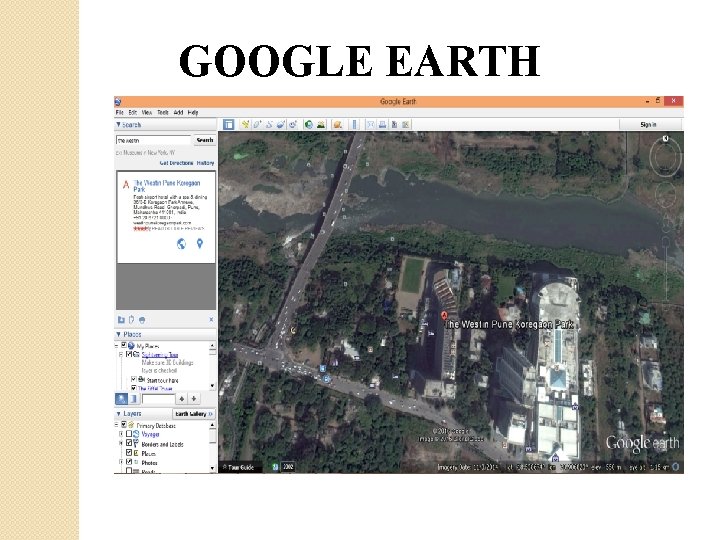Click the copy results clipboard icon below search
Screen dimensions: 720x540
pyautogui.click(x=131, y=320)
